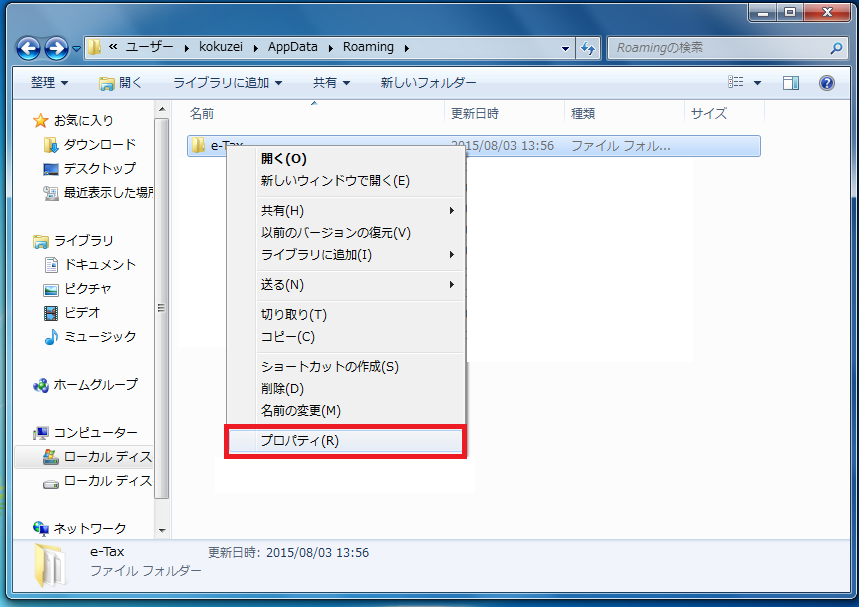Image resolution: width=859 pixels, height=607 pixels.
Task: Choose 名前の変更(M) from context menu
Action: tap(346, 410)
